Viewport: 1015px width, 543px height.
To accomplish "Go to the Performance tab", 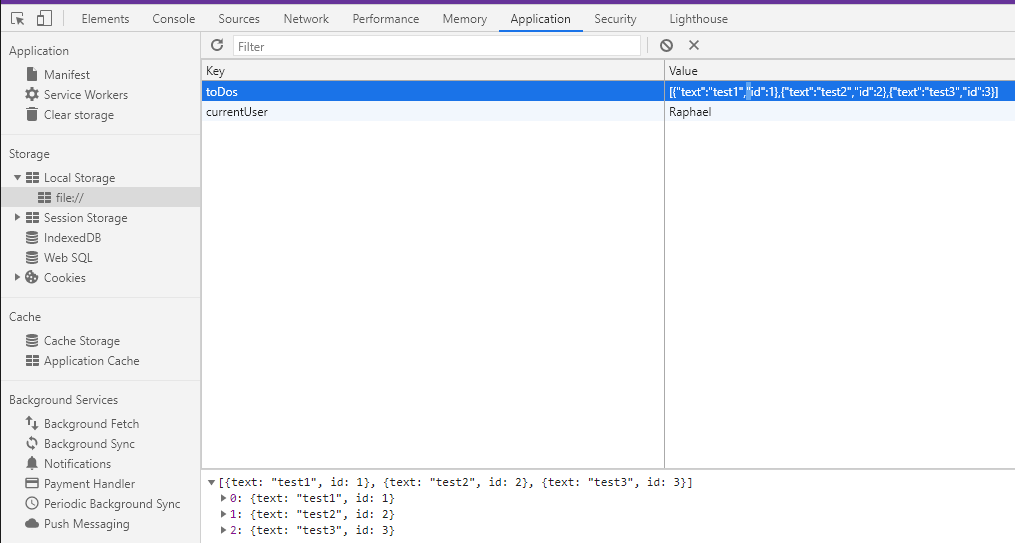I will pyautogui.click(x=386, y=19).
